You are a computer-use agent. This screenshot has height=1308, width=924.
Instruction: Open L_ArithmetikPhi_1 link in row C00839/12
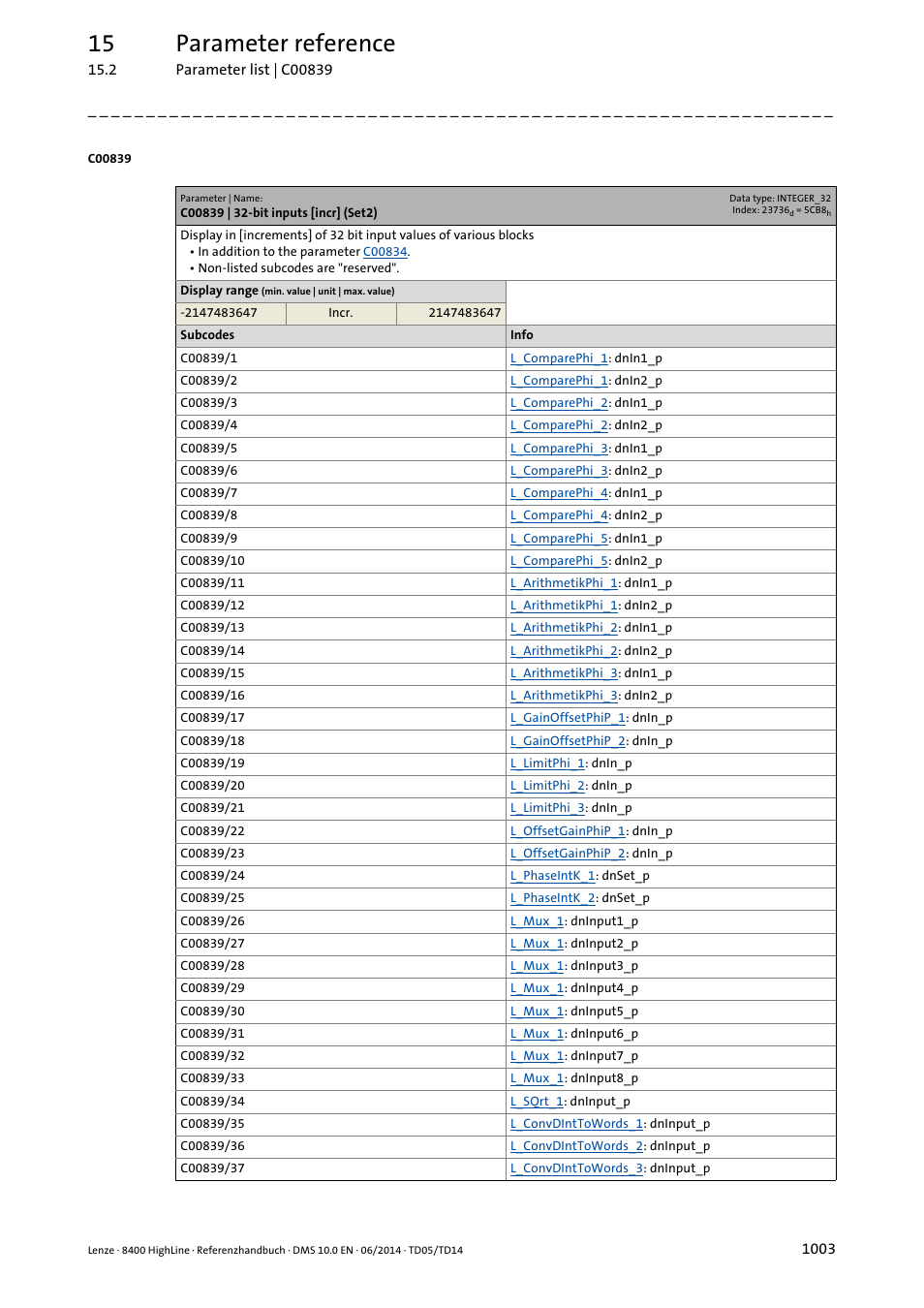(x=564, y=606)
